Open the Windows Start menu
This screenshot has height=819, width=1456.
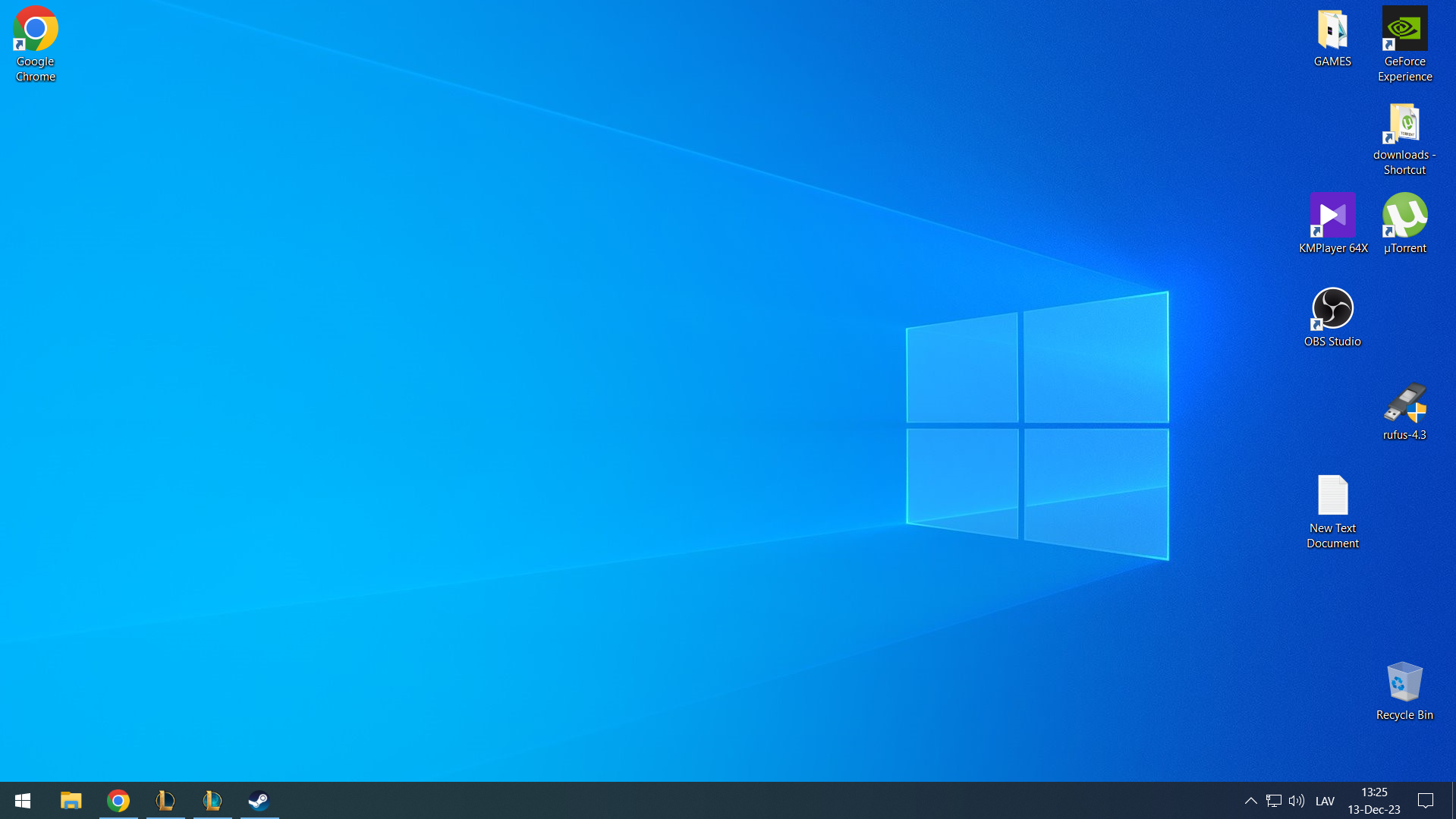coord(23,801)
